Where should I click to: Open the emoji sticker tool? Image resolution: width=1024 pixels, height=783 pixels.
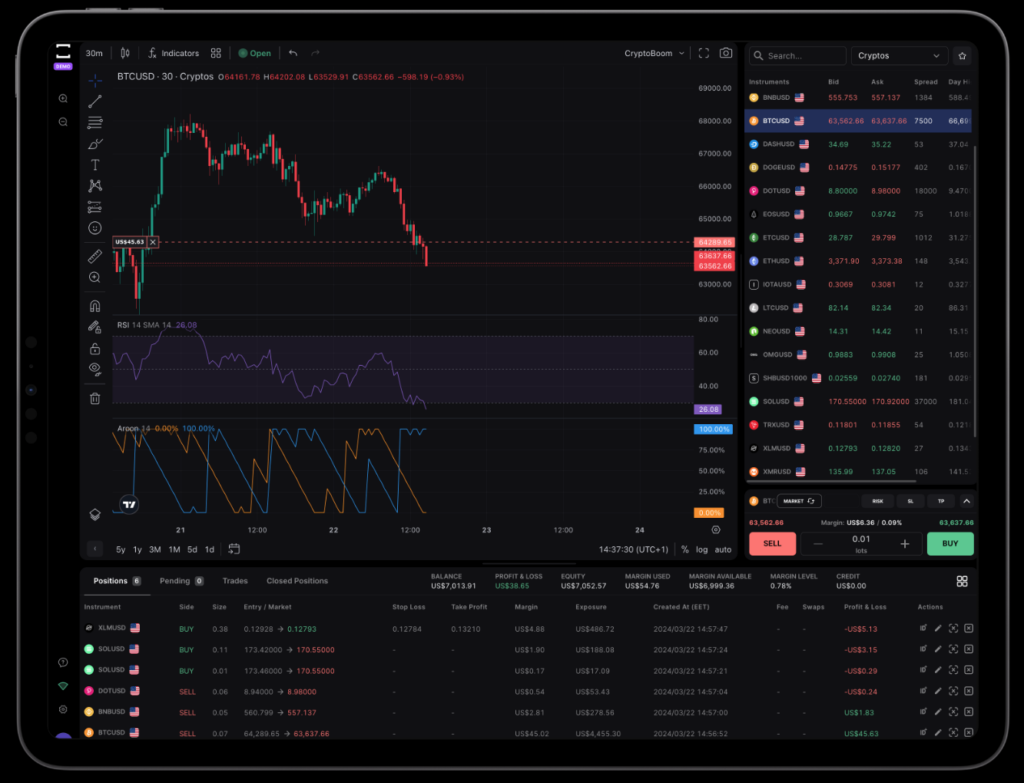(94, 227)
